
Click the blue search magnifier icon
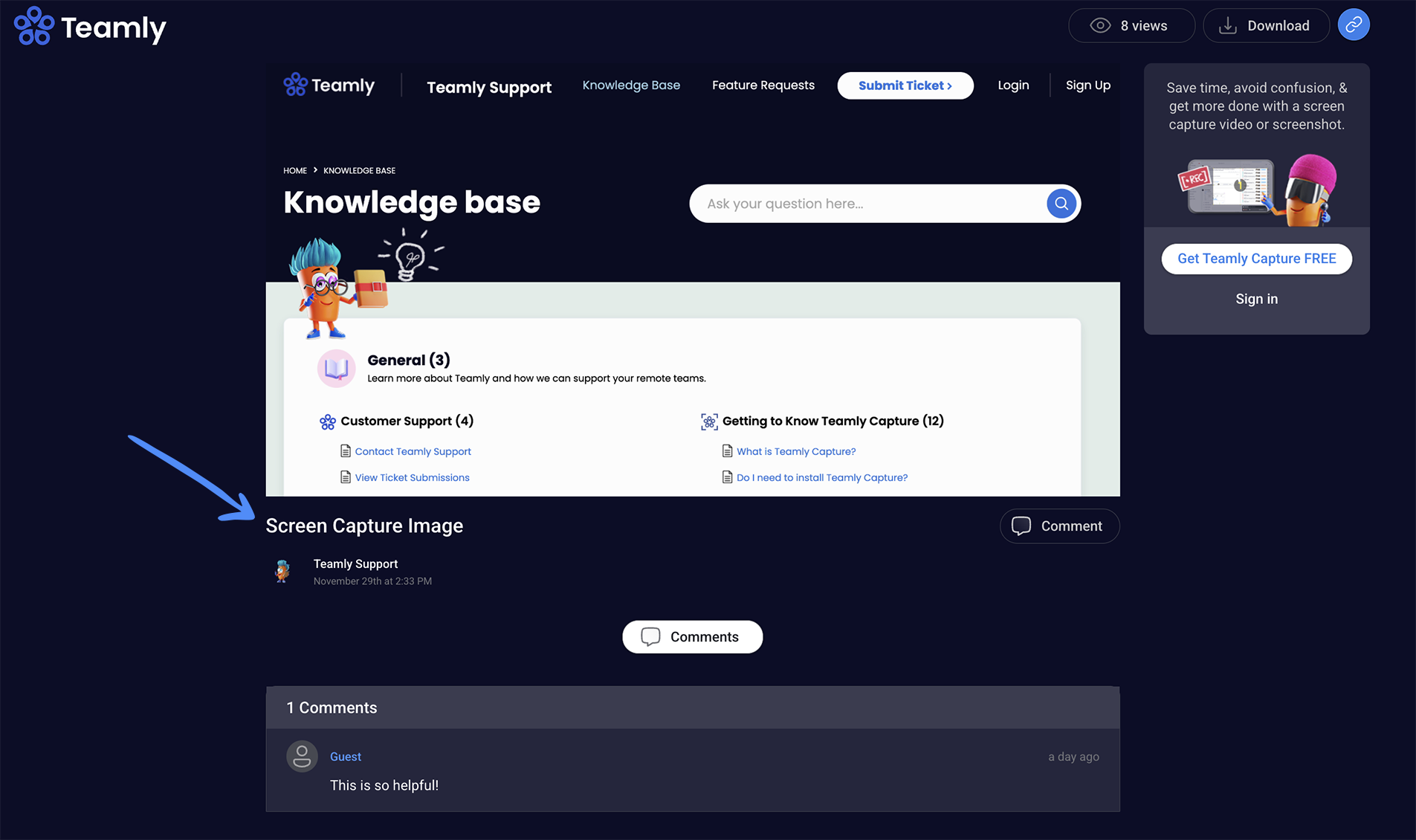[x=1061, y=203]
